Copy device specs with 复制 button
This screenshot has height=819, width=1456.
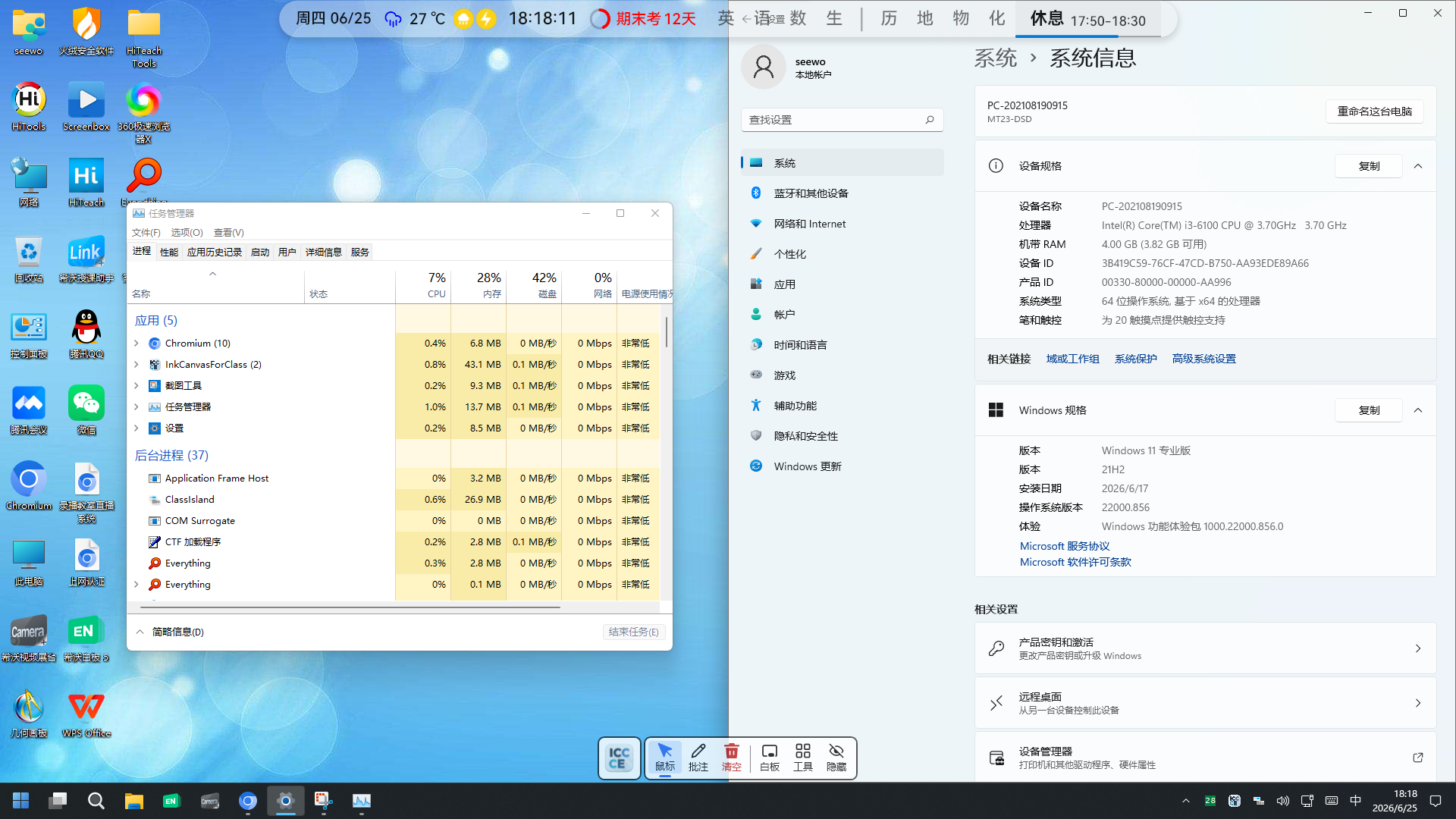[1369, 166]
